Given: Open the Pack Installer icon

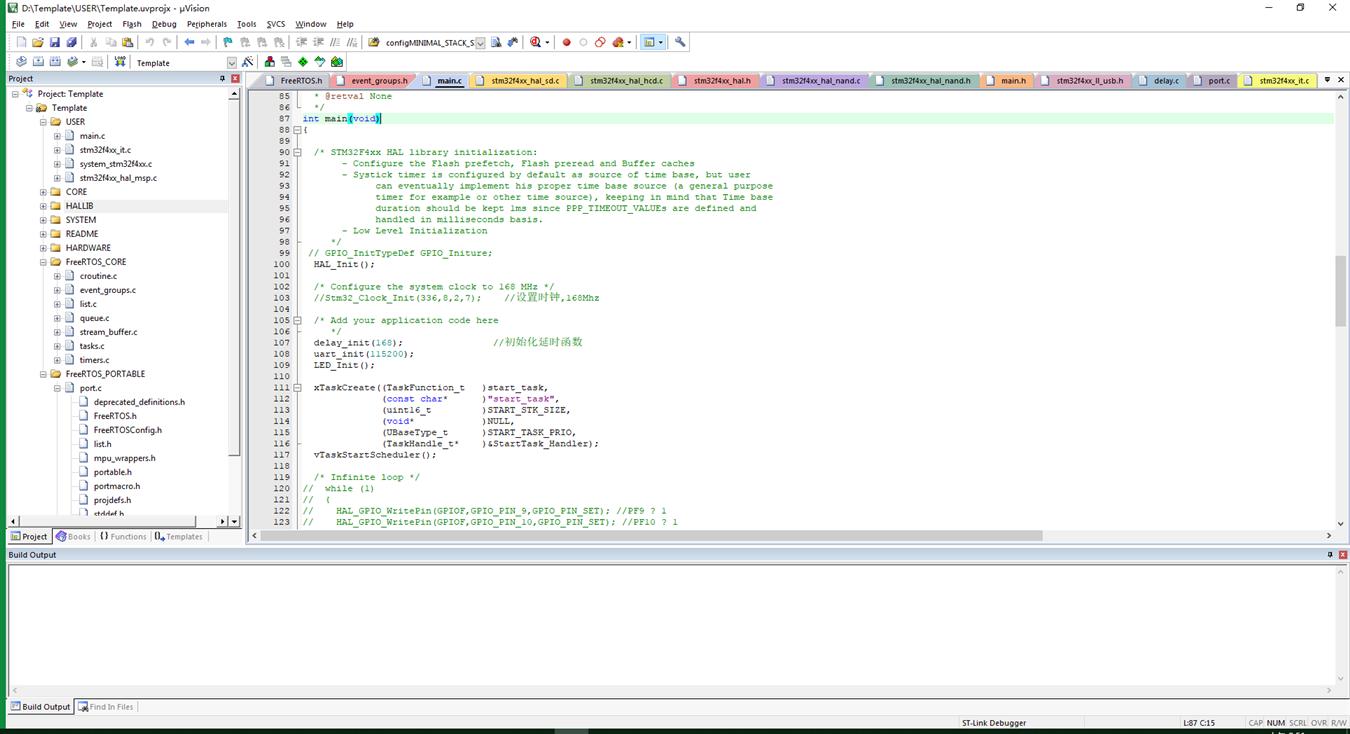Looking at the screenshot, I should (x=337, y=62).
